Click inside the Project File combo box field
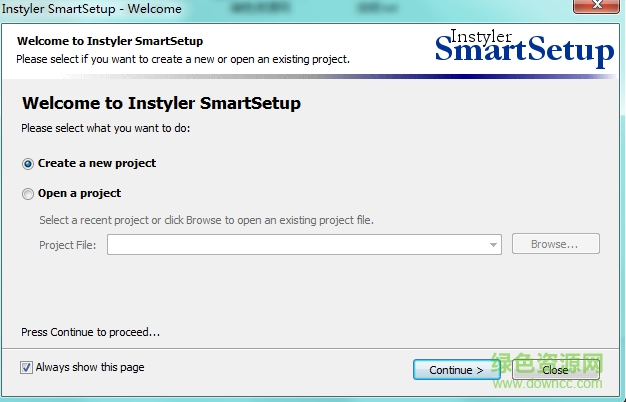 pos(304,244)
